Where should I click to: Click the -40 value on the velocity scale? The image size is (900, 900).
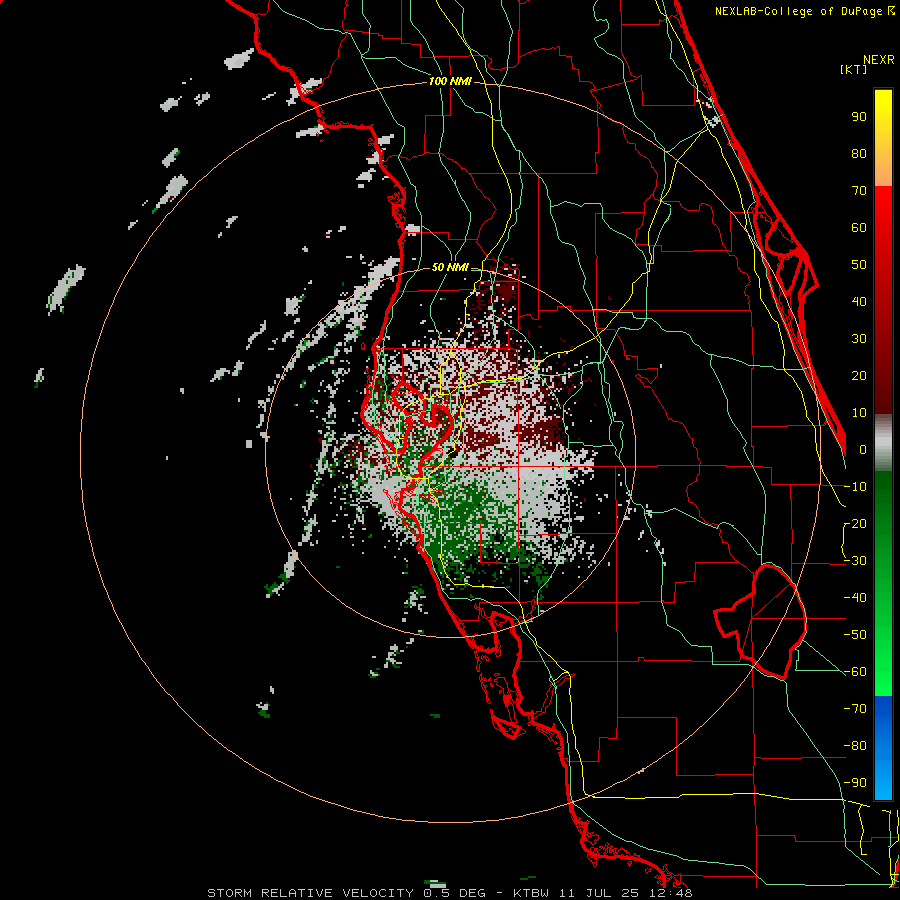coord(855,598)
